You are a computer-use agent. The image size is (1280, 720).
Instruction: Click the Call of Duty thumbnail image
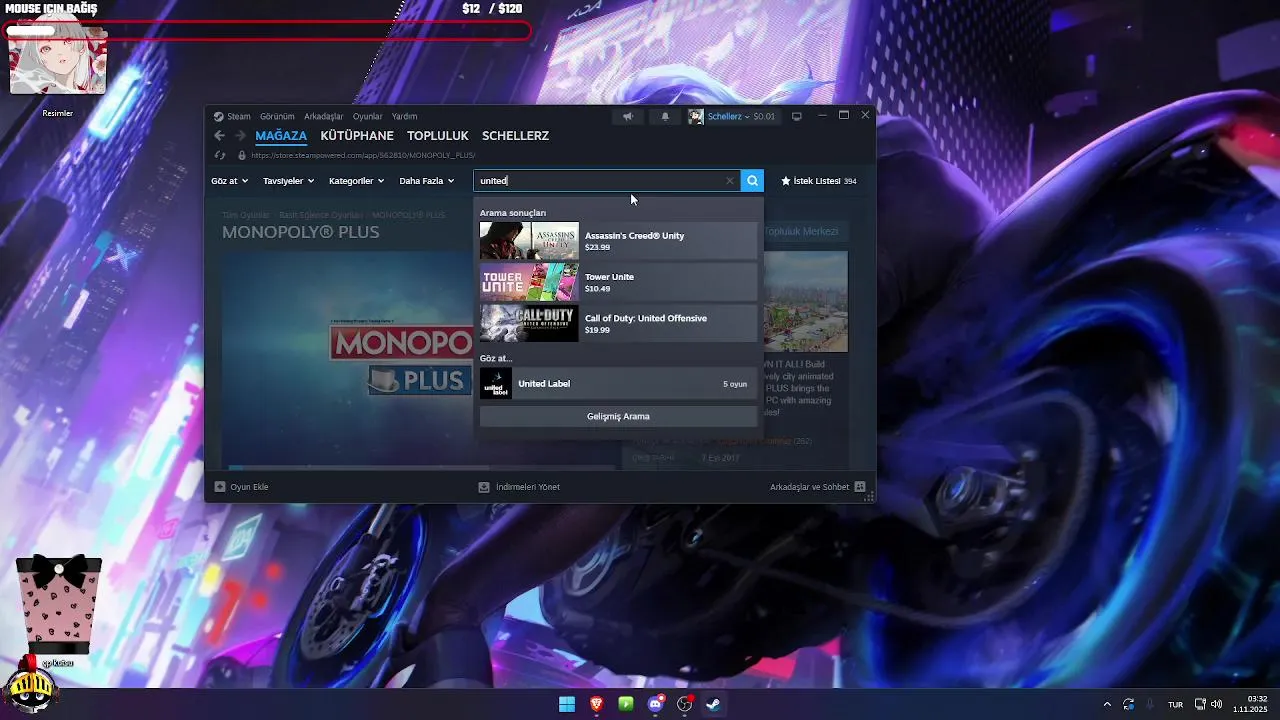[529, 323]
